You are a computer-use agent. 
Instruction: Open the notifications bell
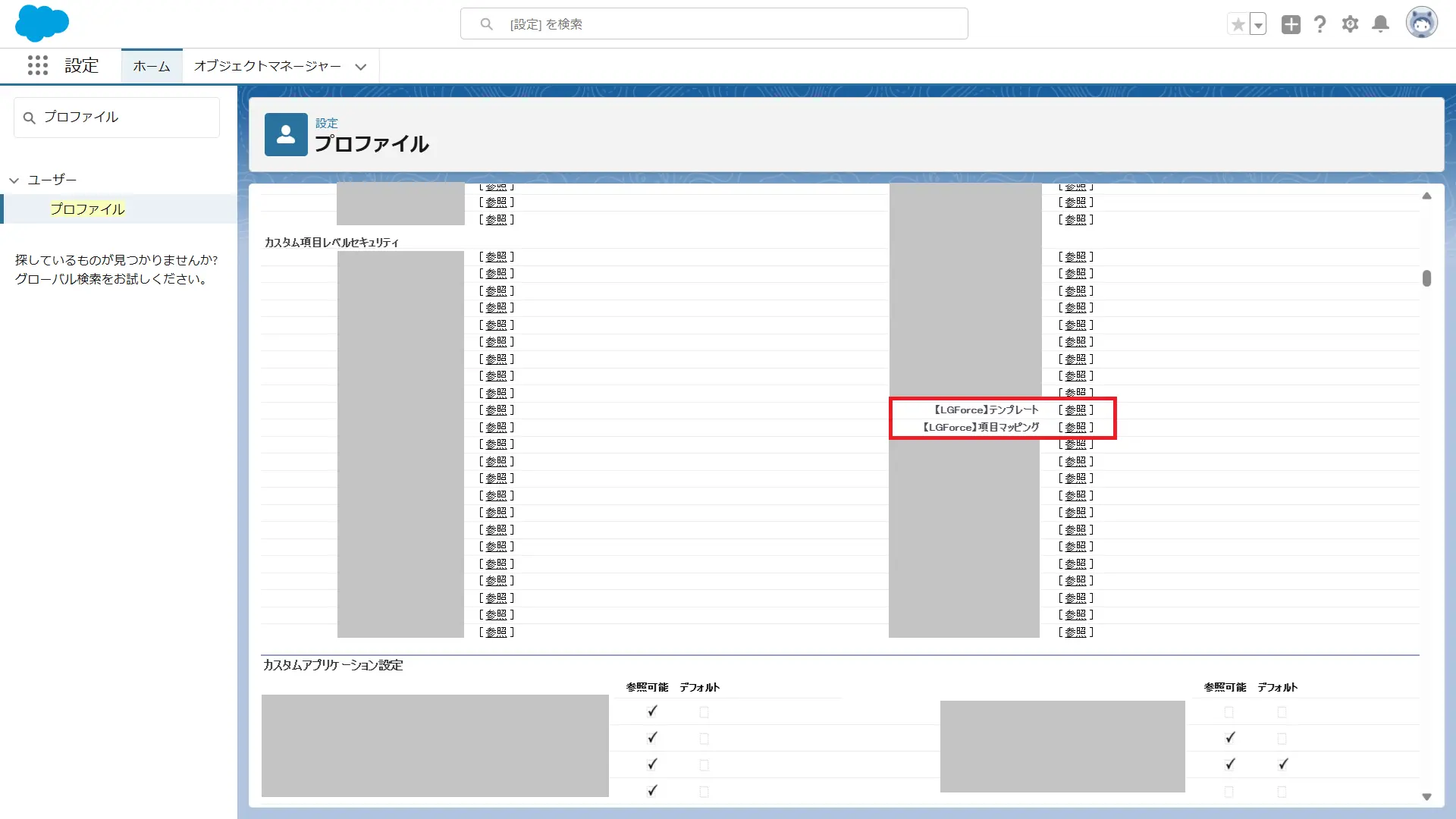[1381, 24]
